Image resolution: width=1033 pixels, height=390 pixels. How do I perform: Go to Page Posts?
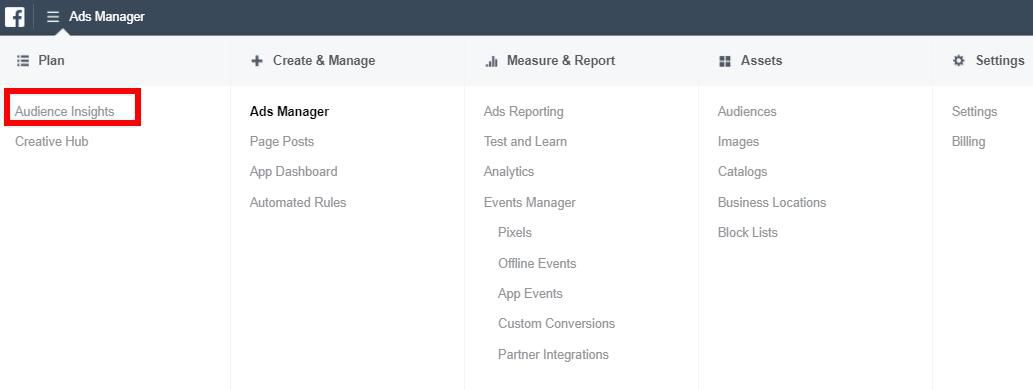point(282,142)
